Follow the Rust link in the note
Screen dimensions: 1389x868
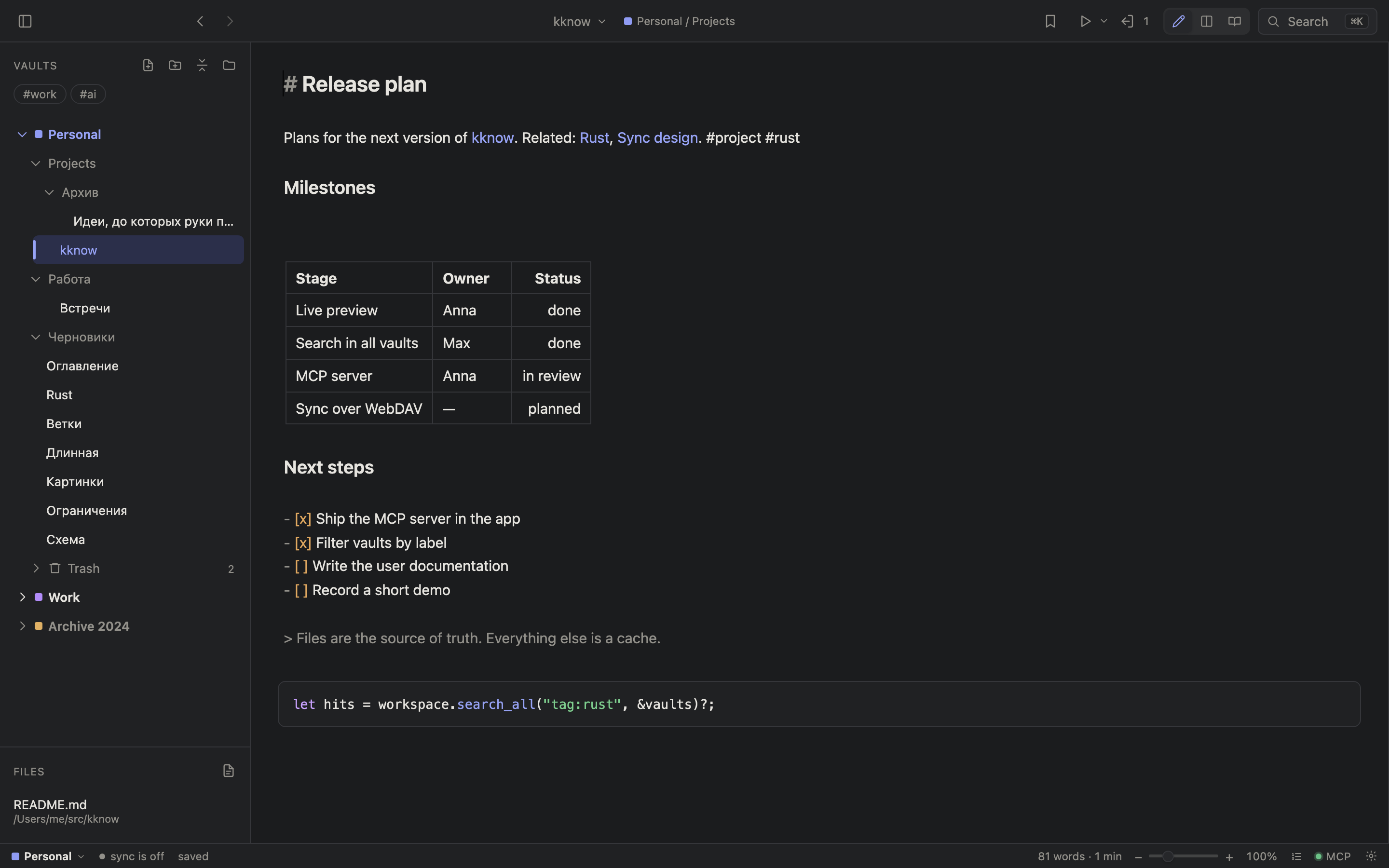(594, 138)
